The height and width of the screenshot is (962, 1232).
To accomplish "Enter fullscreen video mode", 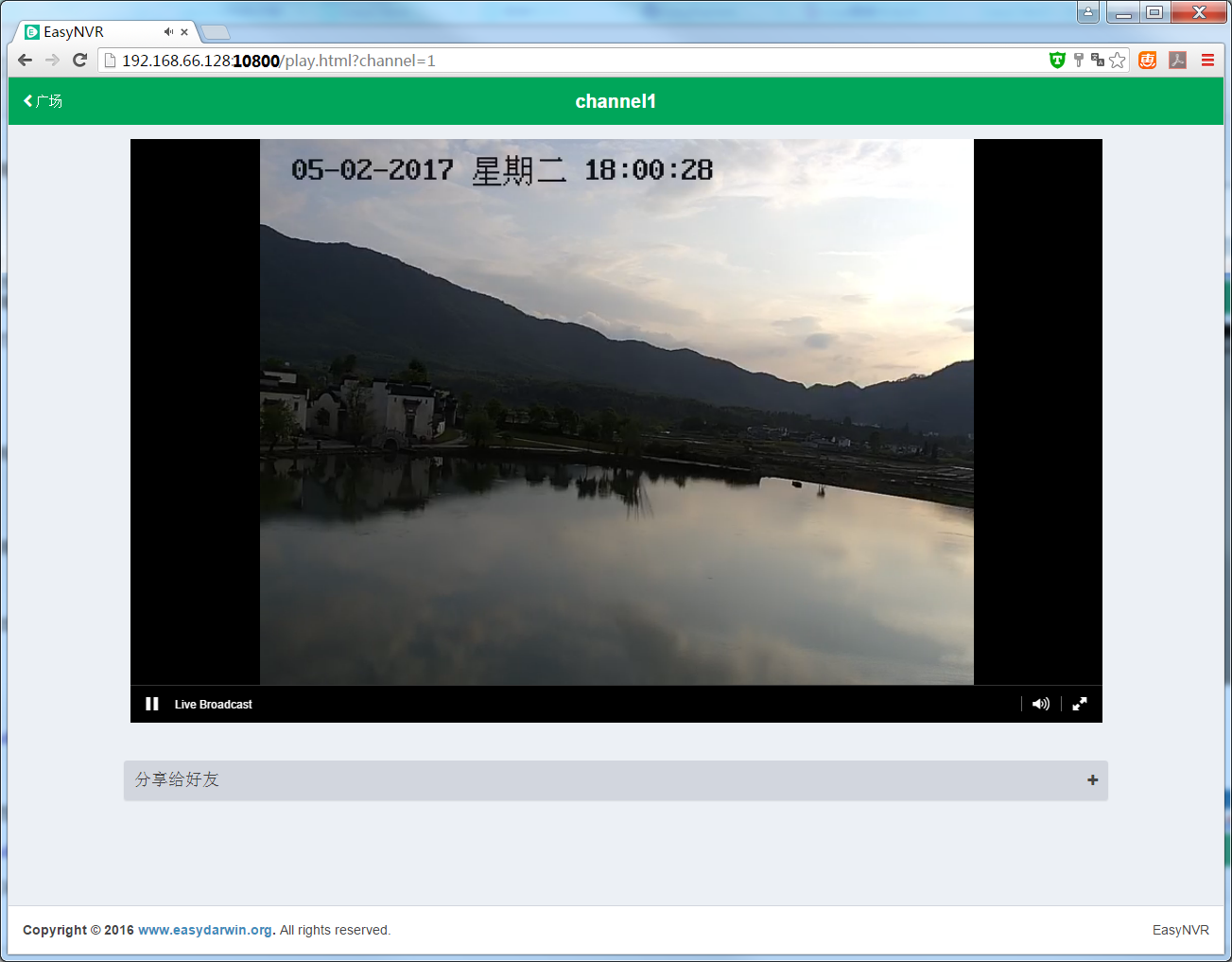I will [x=1080, y=704].
